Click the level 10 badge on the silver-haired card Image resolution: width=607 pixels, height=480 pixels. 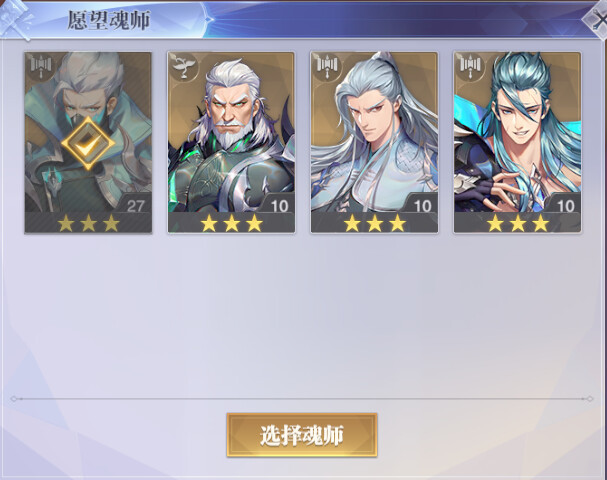coord(422,206)
